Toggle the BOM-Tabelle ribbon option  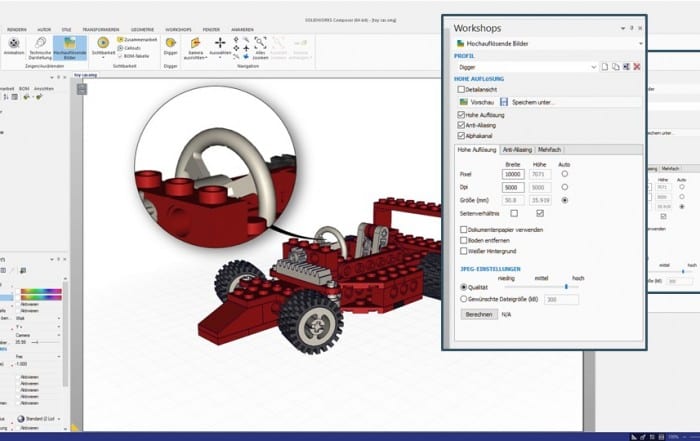coord(133,56)
